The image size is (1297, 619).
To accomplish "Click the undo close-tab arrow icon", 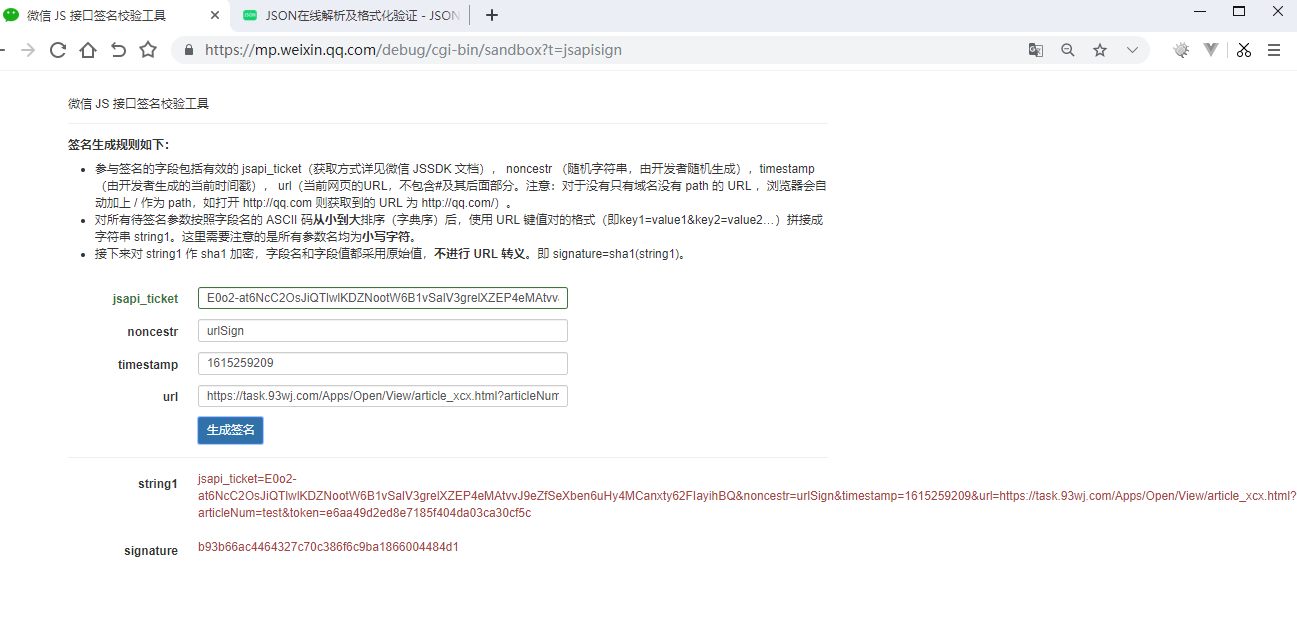I will 118,50.
